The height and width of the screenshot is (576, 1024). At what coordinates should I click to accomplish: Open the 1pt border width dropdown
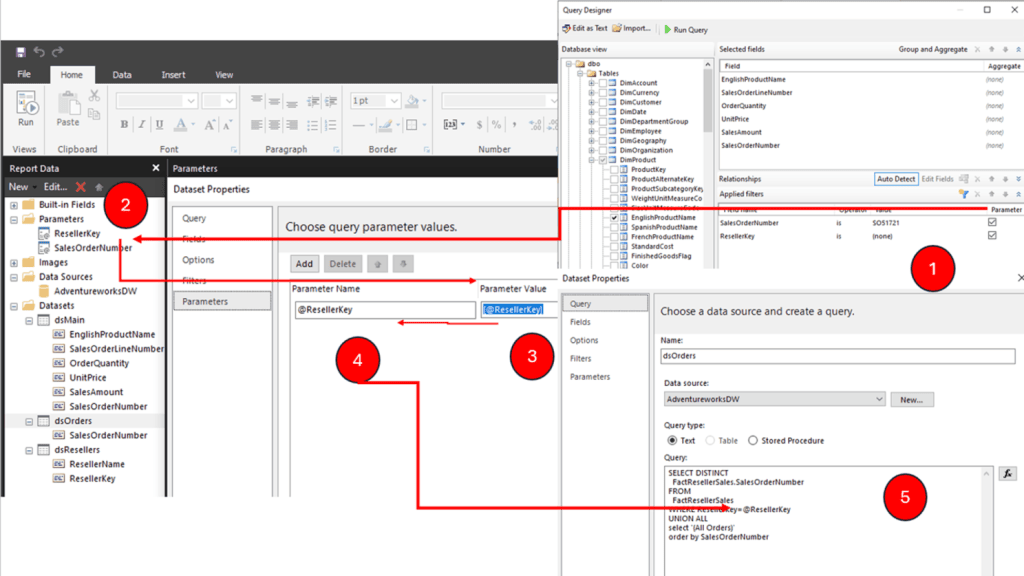(392, 99)
